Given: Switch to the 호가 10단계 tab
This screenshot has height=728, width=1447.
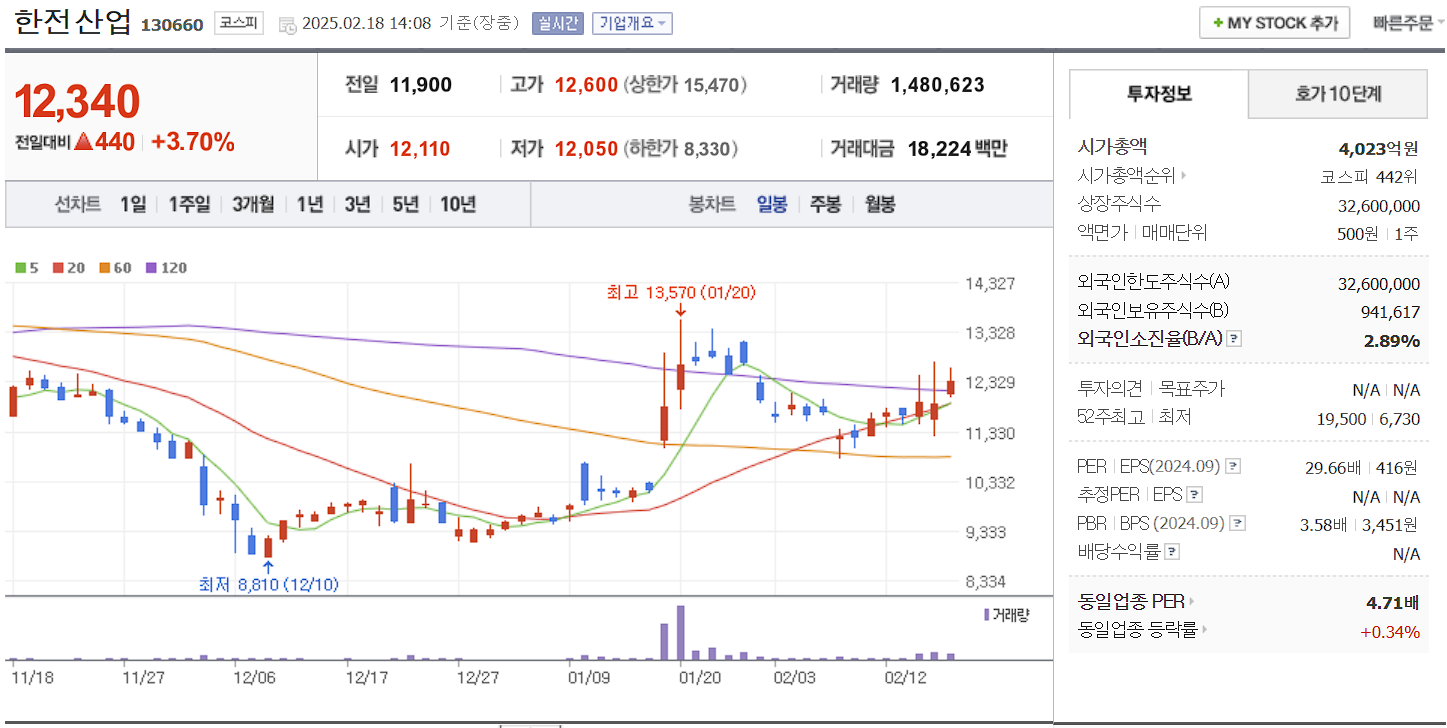Looking at the screenshot, I should 1337,93.
